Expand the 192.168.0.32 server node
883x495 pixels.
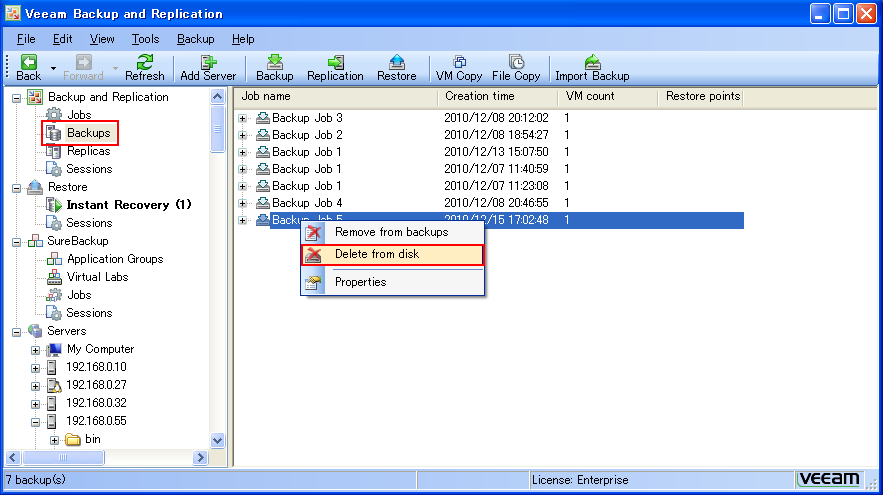35,404
